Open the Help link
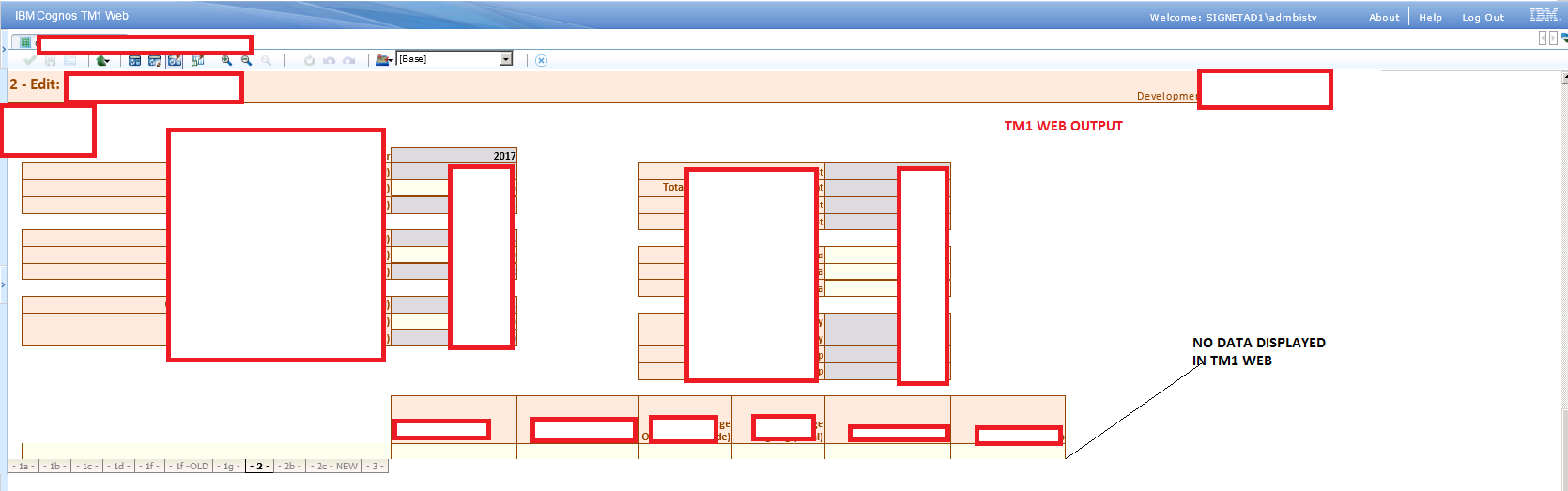 pyautogui.click(x=1430, y=17)
